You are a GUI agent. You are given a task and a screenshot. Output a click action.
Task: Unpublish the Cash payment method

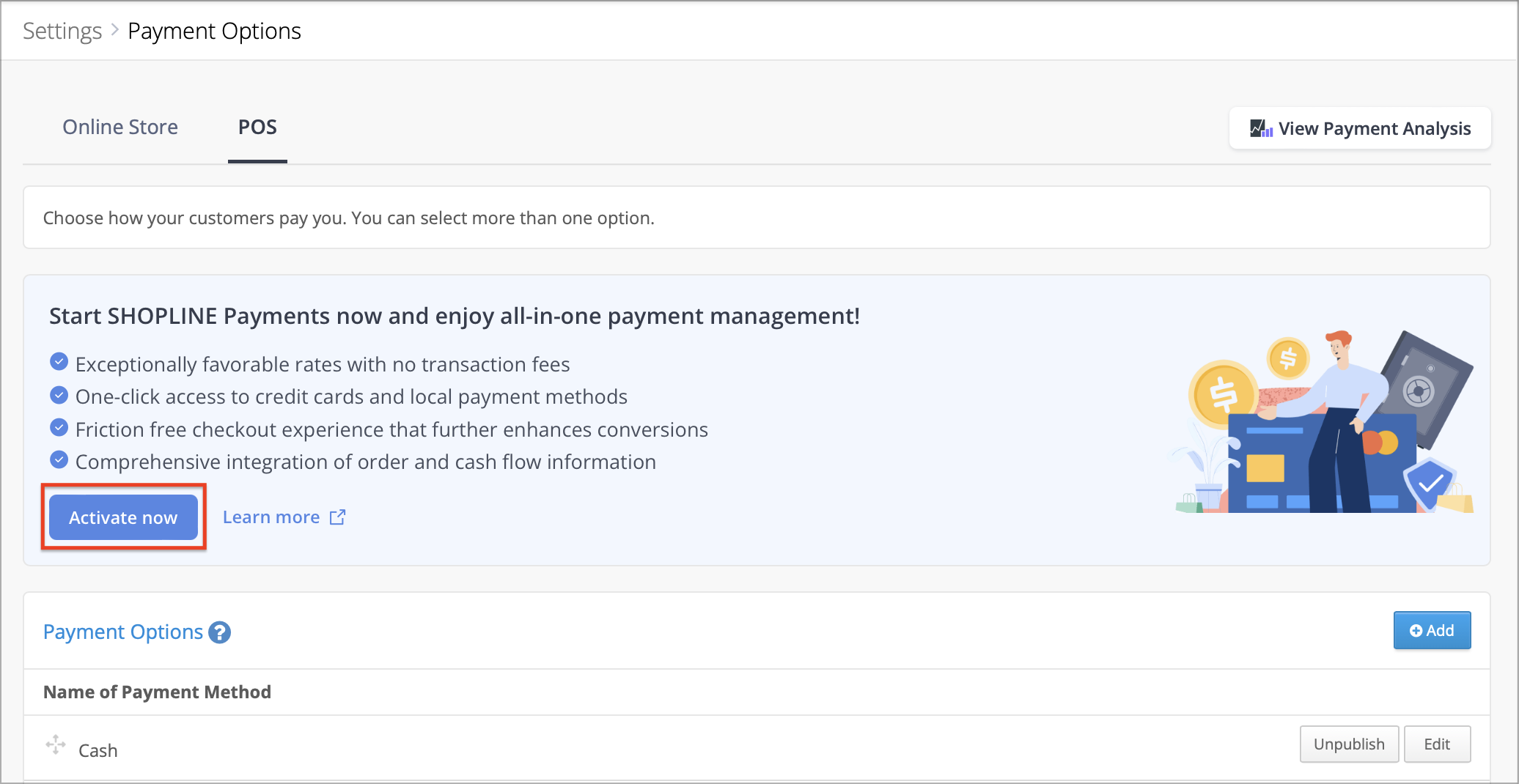pos(1349,744)
